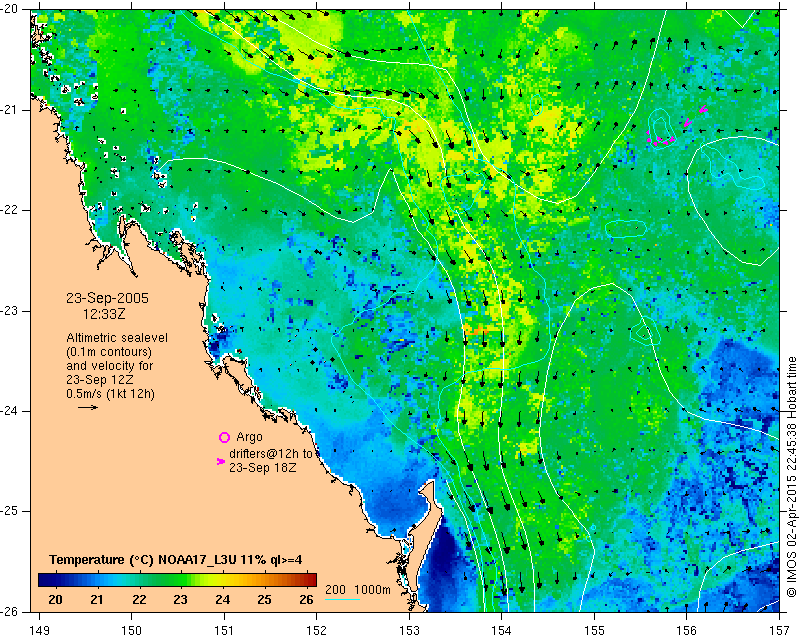Click the velocity scale reference arrow
Screen dimensions: 800x640
click(x=88, y=407)
